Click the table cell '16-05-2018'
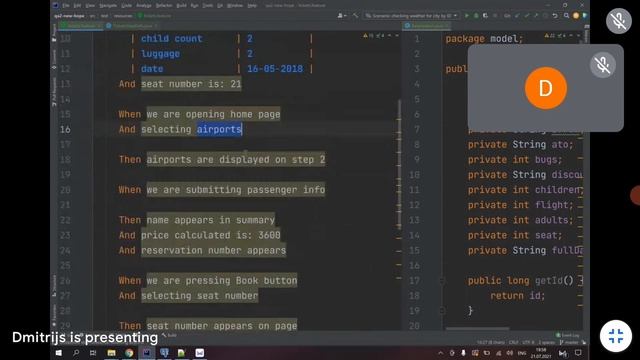 pos(275,69)
